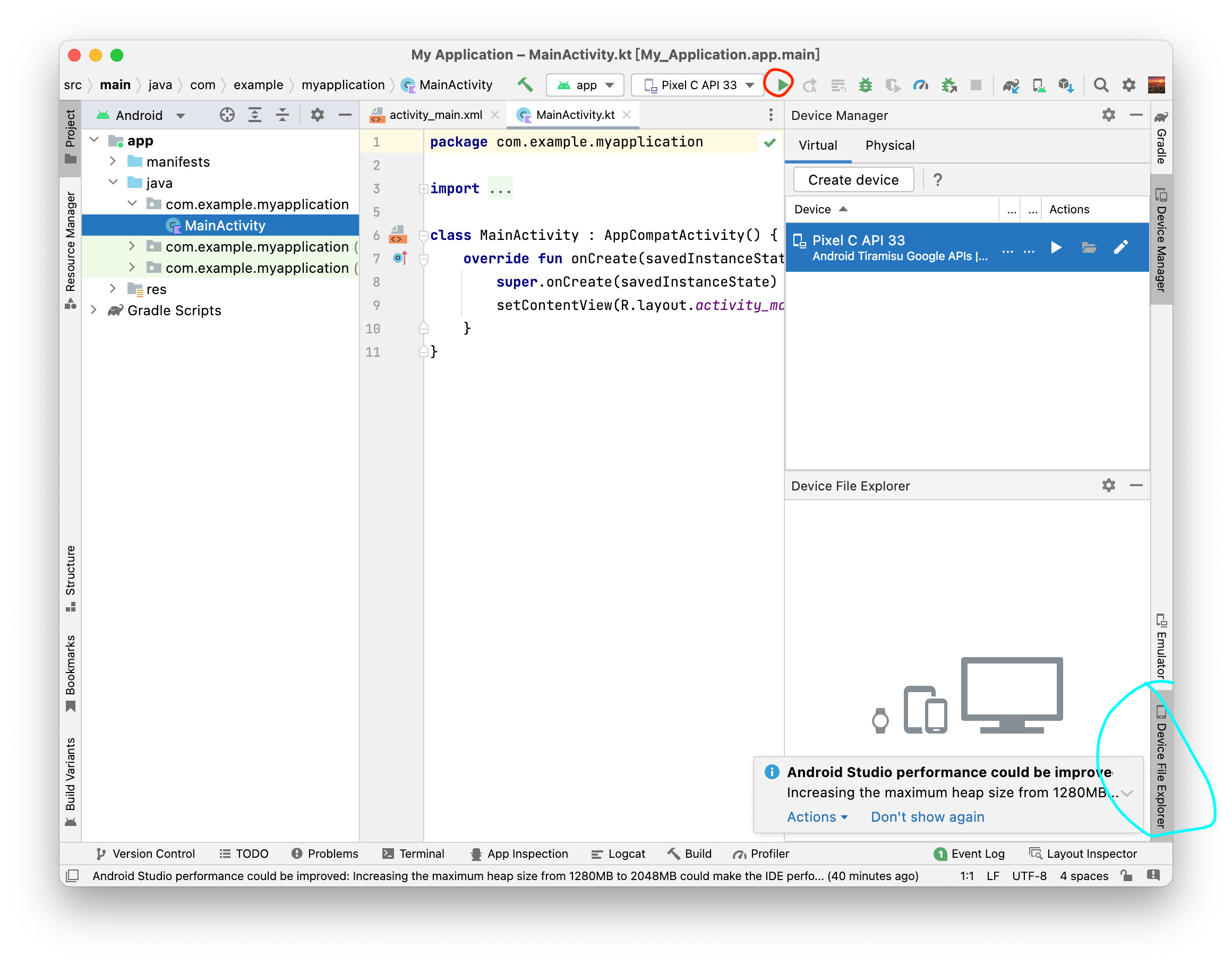Expand the folded import statements
The height and width of the screenshot is (965, 1232).
click(423, 189)
